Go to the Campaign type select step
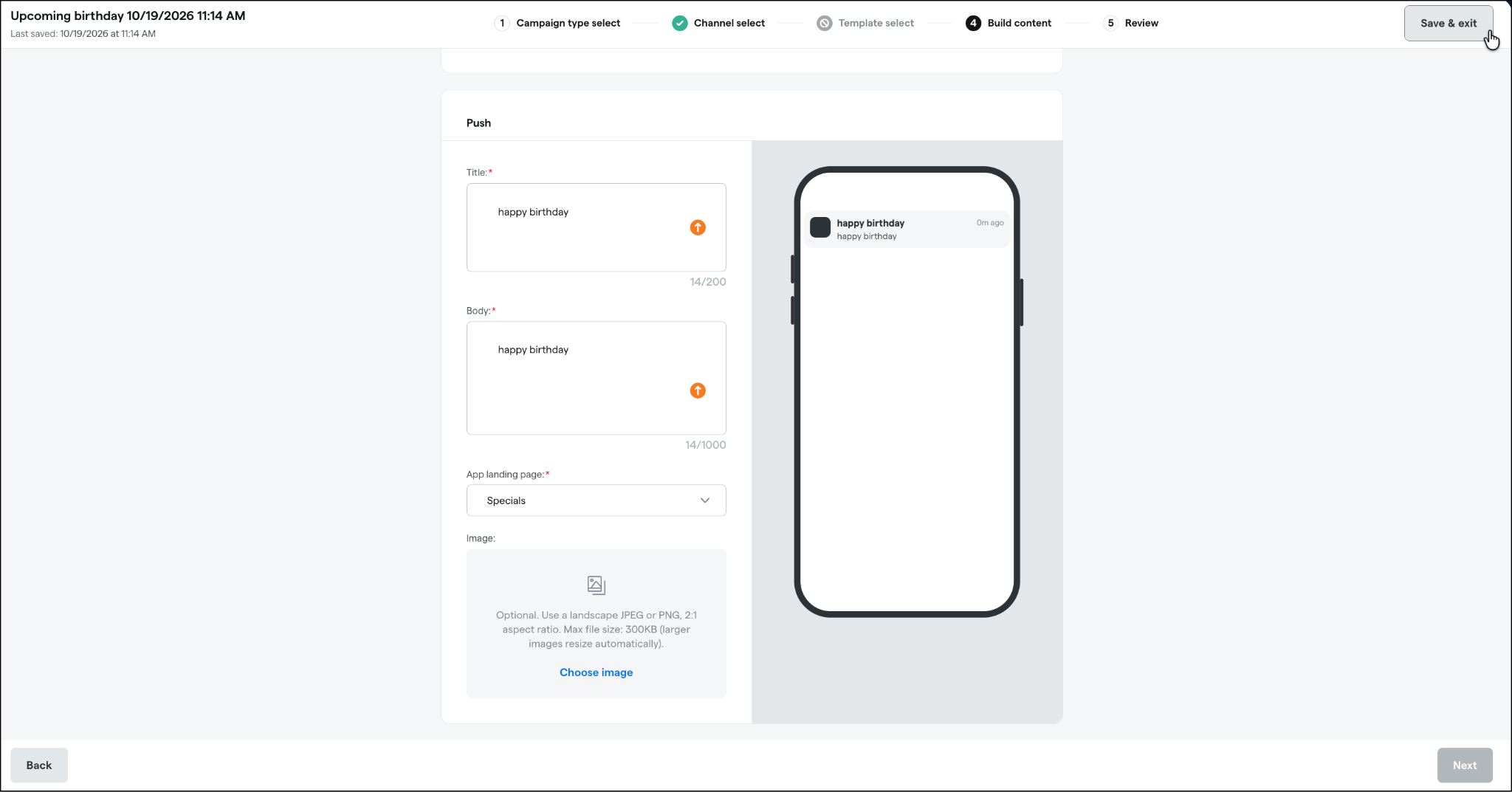 click(x=557, y=23)
